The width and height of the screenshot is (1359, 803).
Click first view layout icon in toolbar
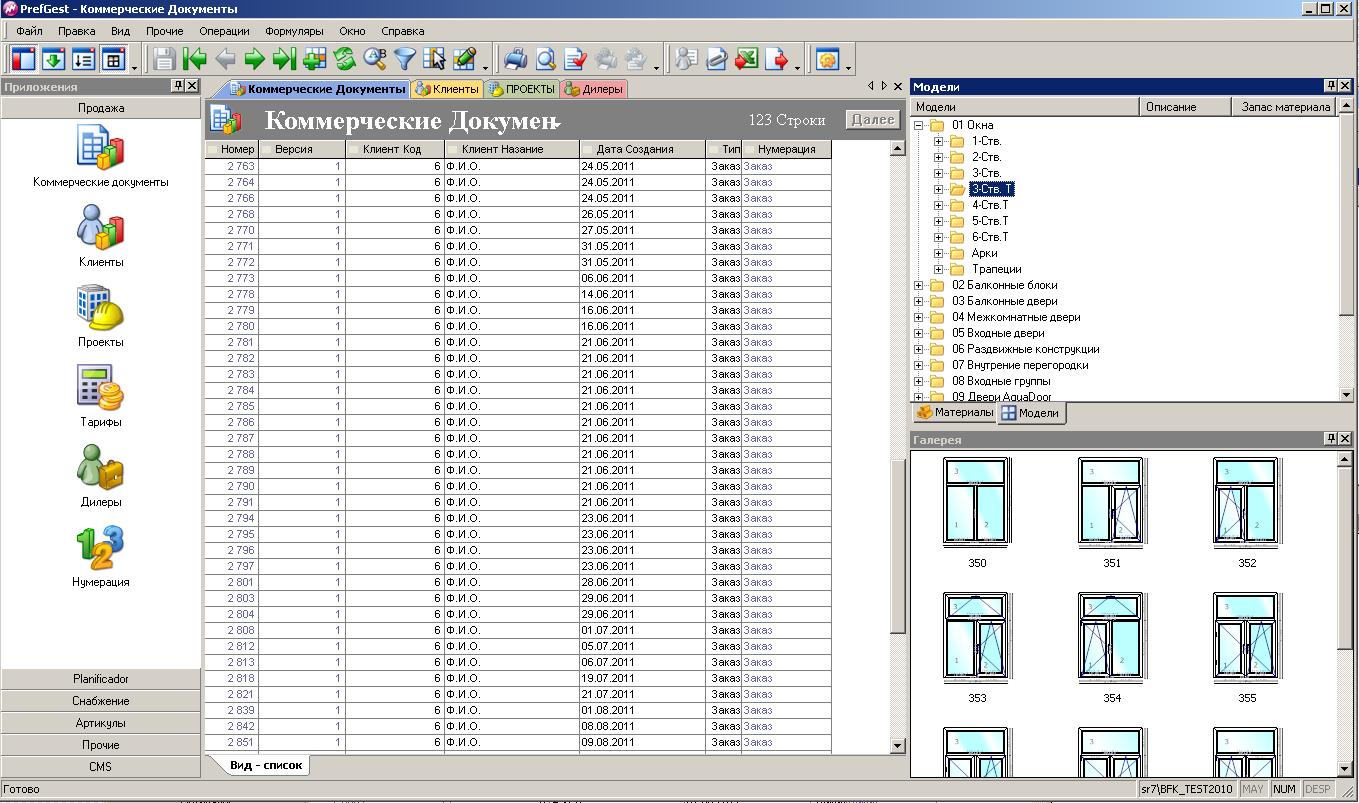[x=24, y=59]
